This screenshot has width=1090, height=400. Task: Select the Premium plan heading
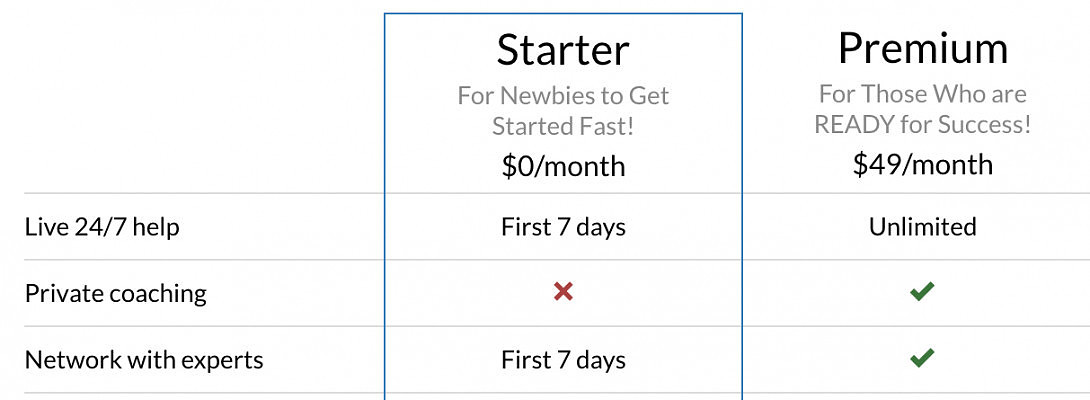(922, 48)
